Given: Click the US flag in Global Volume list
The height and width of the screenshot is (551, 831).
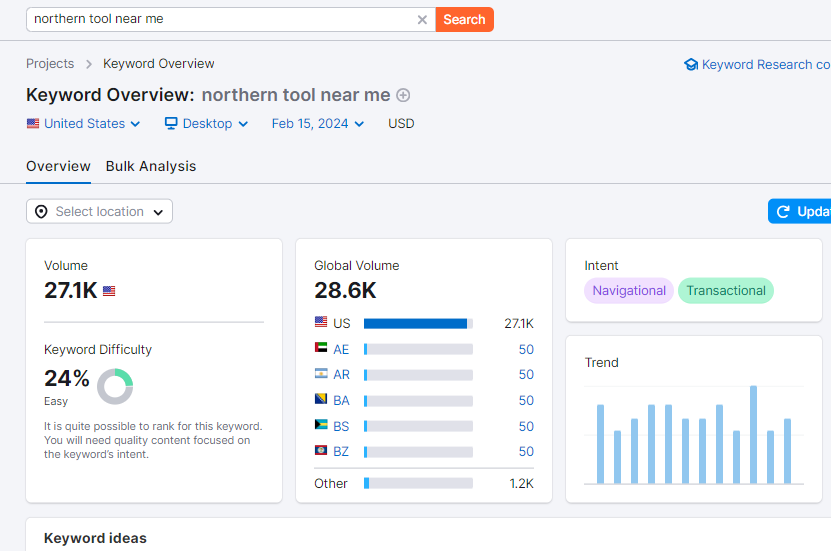Looking at the screenshot, I should tap(321, 322).
